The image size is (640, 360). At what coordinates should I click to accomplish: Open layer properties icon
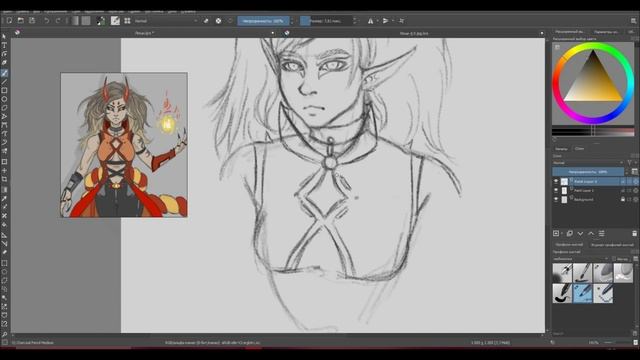pyautogui.click(x=602, y=233)
